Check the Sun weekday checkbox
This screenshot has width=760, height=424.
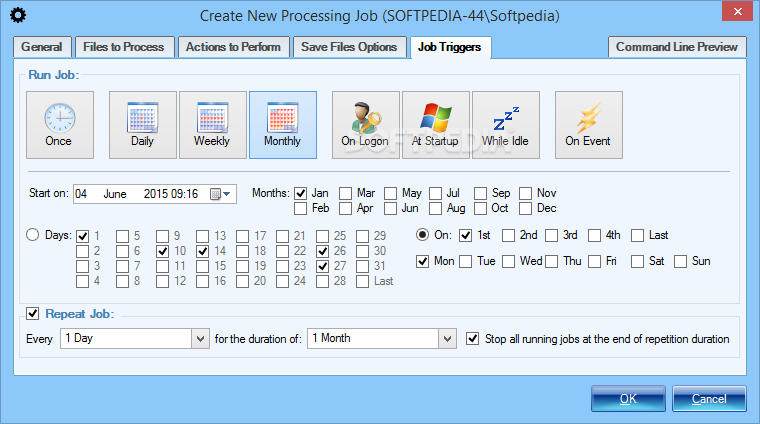click(680, 261)
